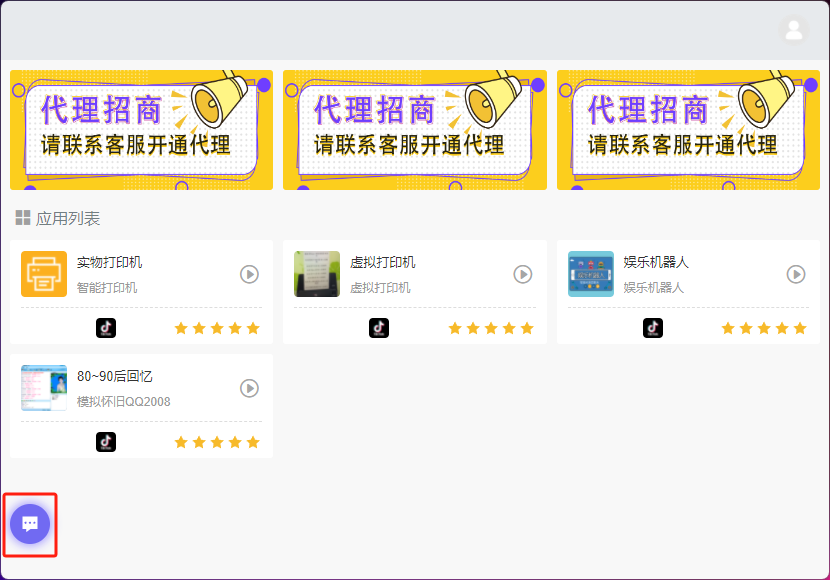
Task: Open the user profile avatar icon
Action: (793, 30)
